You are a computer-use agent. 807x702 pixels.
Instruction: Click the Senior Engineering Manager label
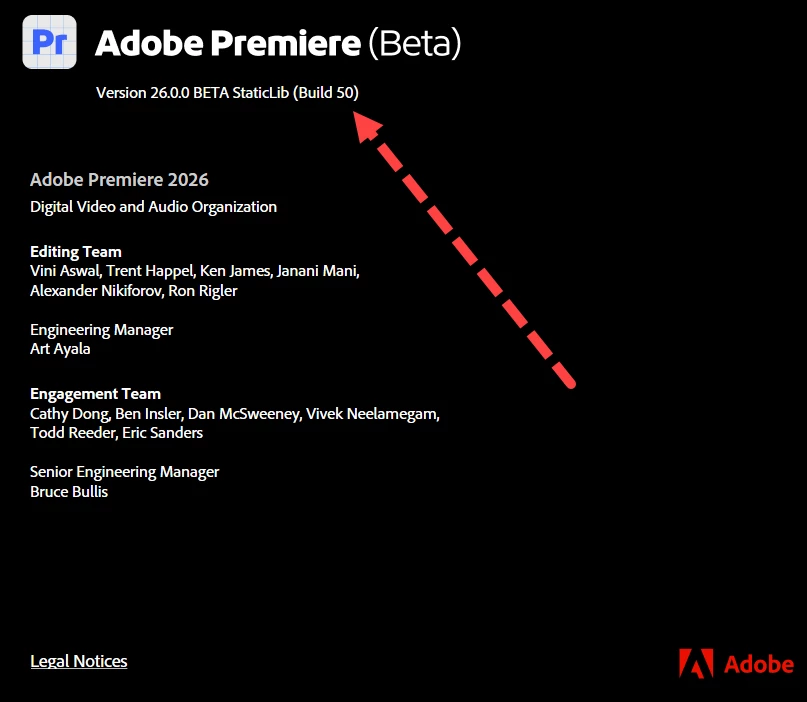[125, 472]
